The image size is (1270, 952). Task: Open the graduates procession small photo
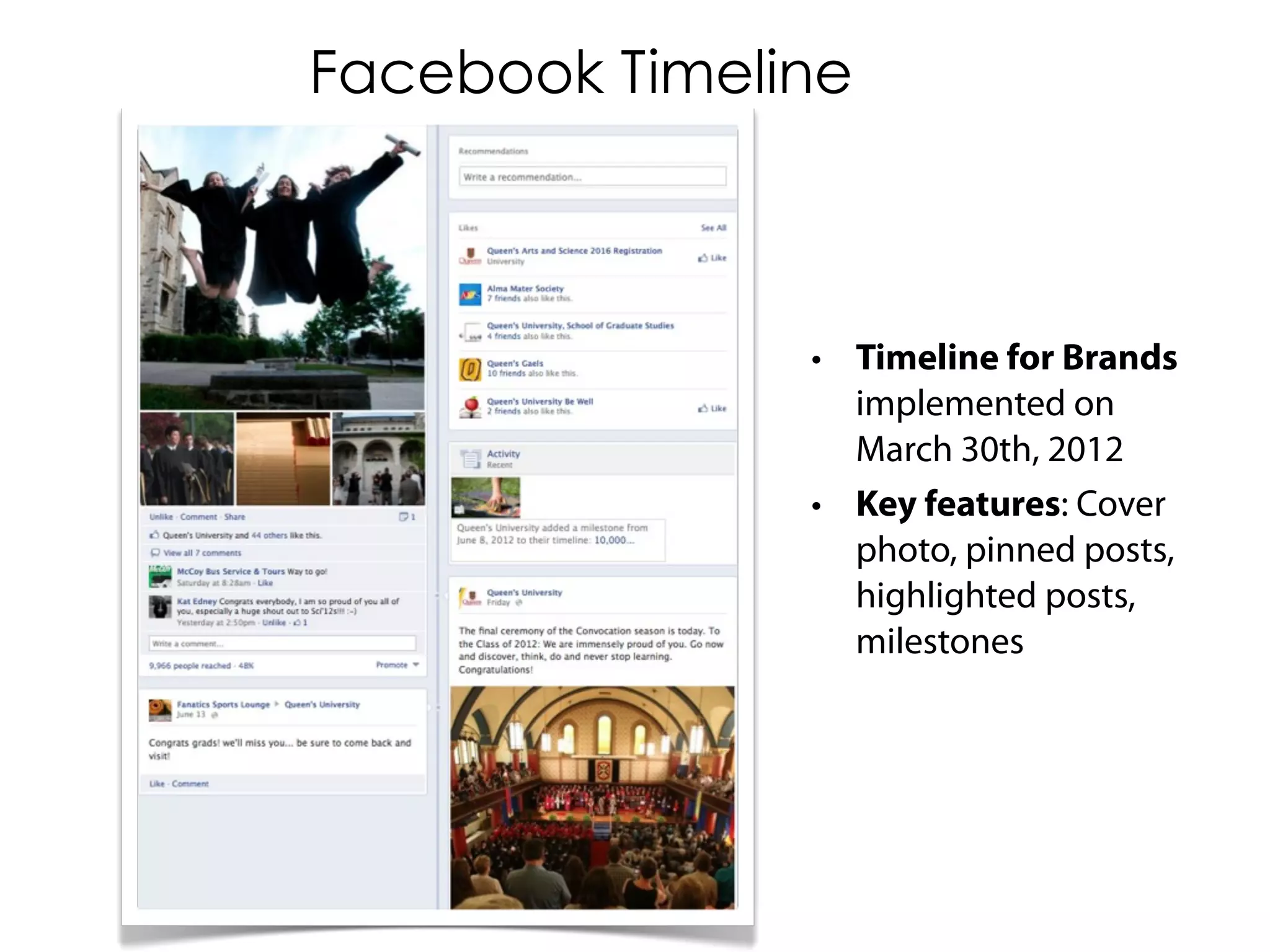(x=187, y=459)
